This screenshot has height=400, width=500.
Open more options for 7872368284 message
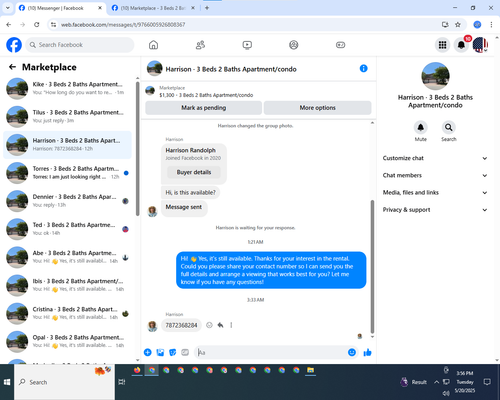point(231,325)
